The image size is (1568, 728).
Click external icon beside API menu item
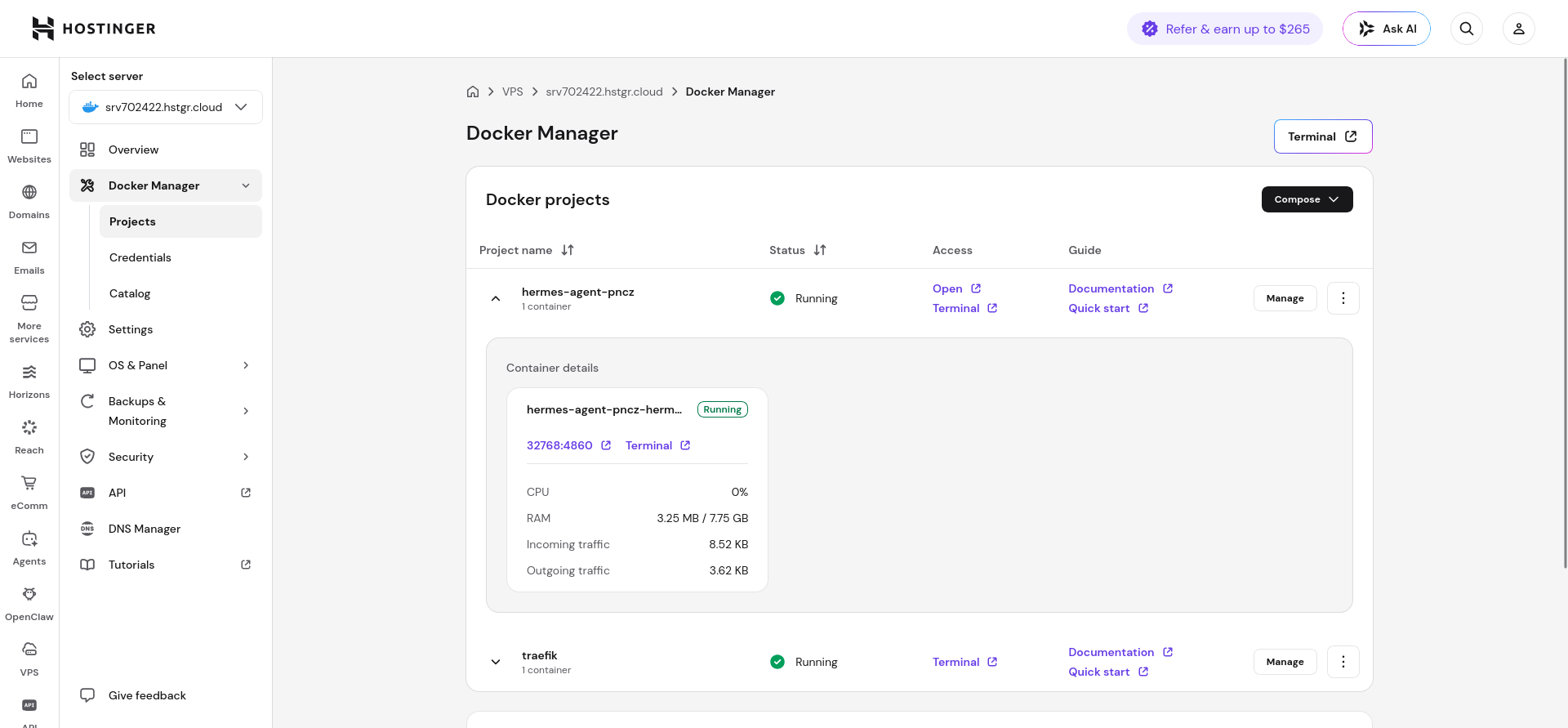246,493
